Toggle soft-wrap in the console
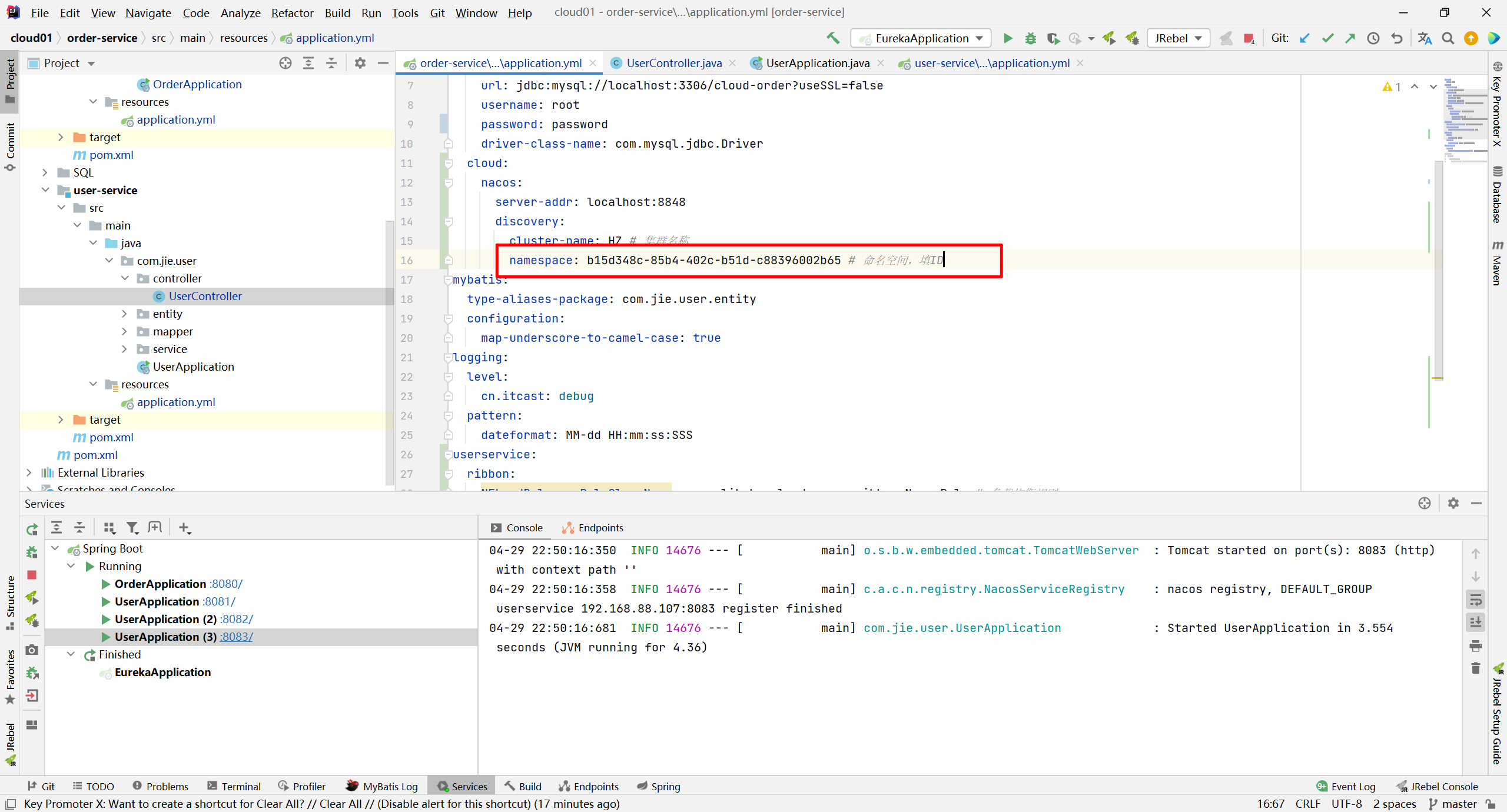Screen dimensions: 1507x812 tap(1475, 600)
